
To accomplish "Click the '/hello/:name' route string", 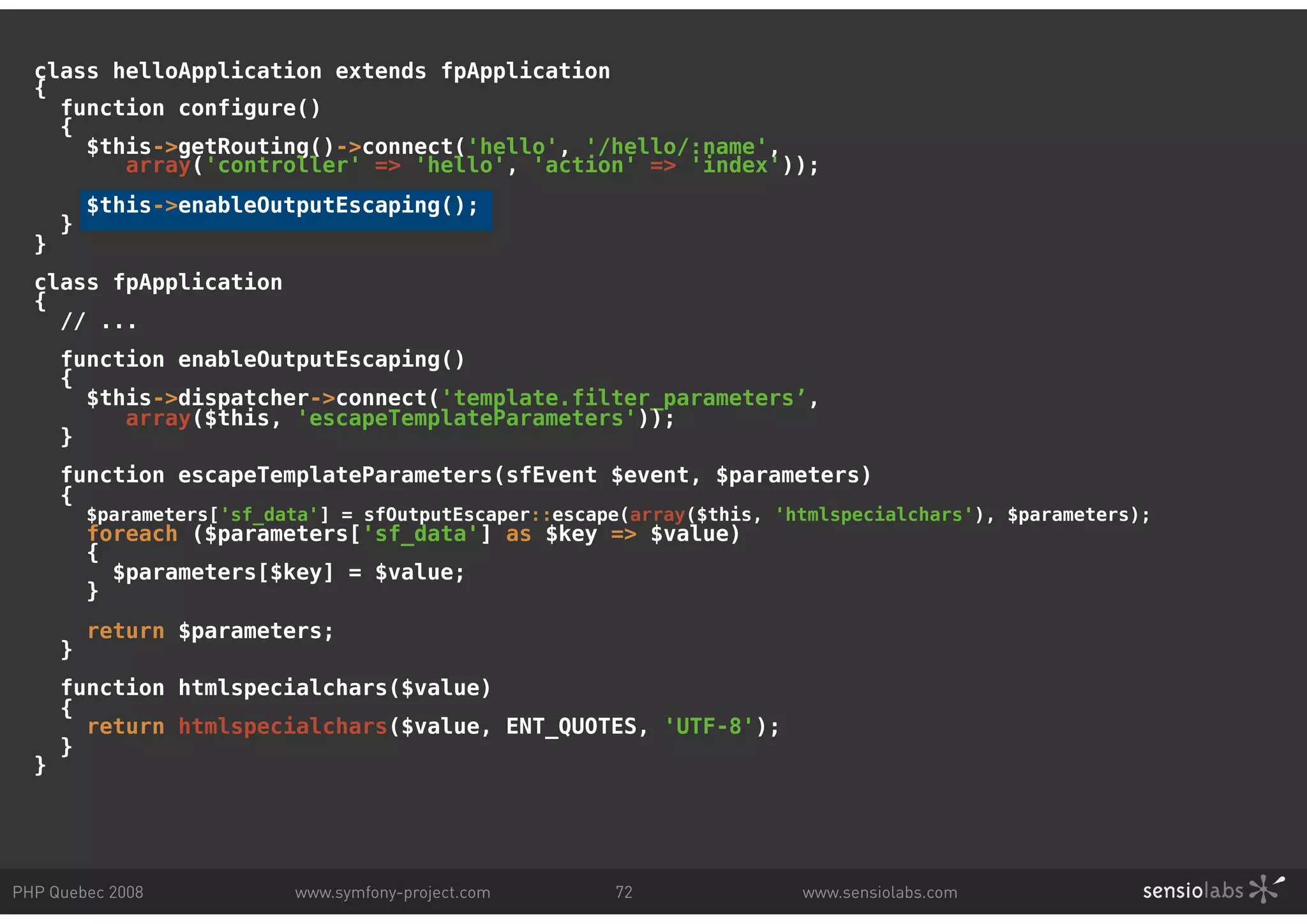I will [x=676, y=147].
